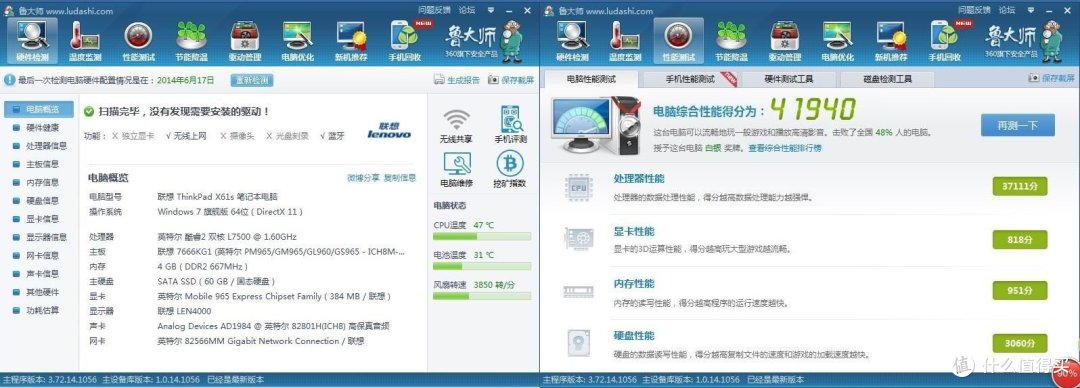1080x388 pixels.
Task: Switch to the 手机性能测试 tab
Action: (x=689, y=79)
